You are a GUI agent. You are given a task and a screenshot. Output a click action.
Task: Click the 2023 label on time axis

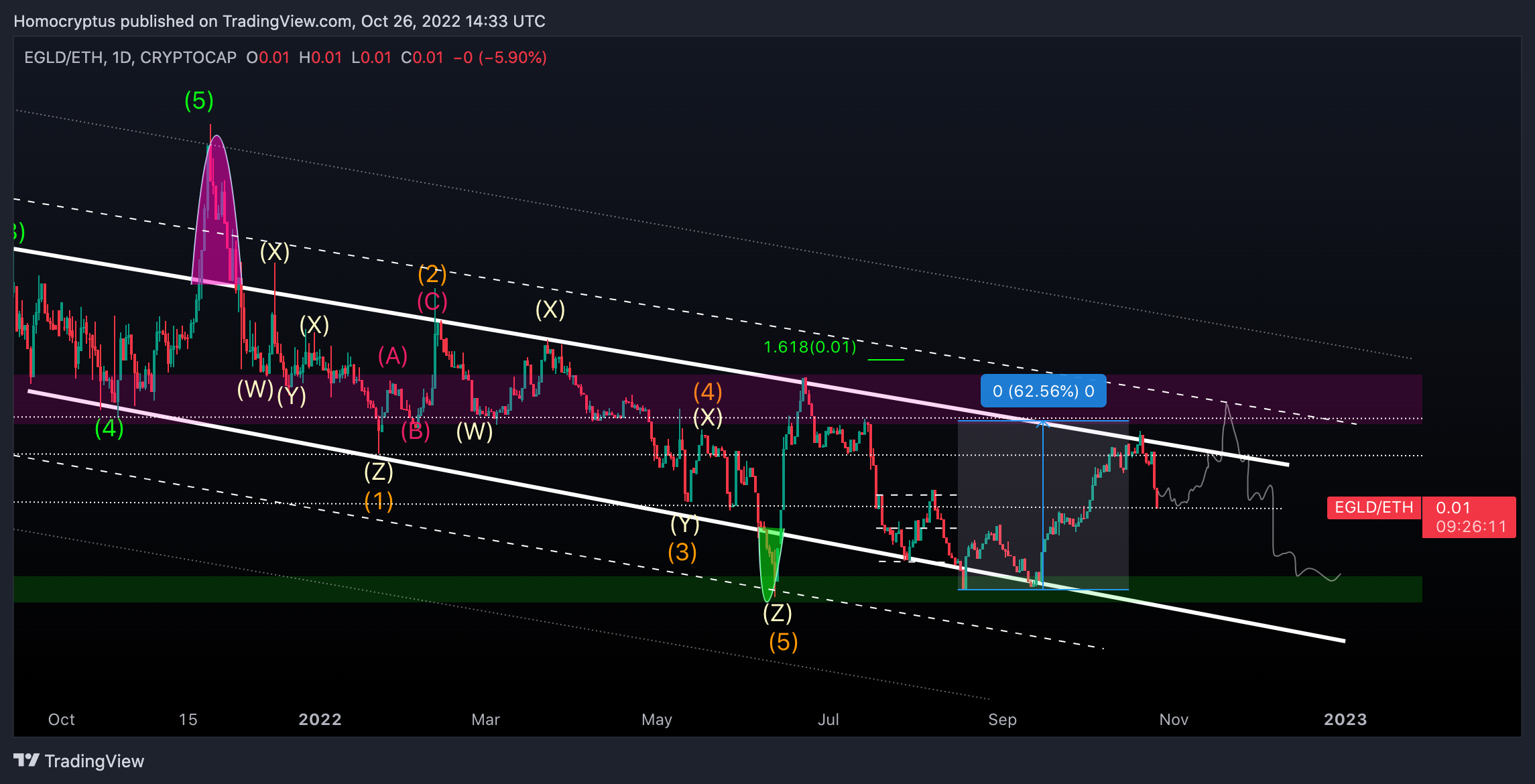(x=1345, y=719)
